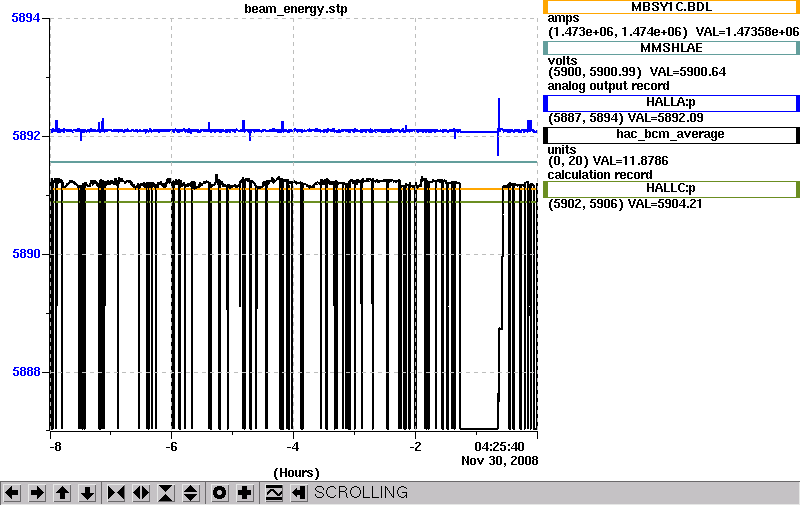This screenshot has width=800, height=505.
Task: Click the plus toolbar icon
Action: click(x=245, y=493)
